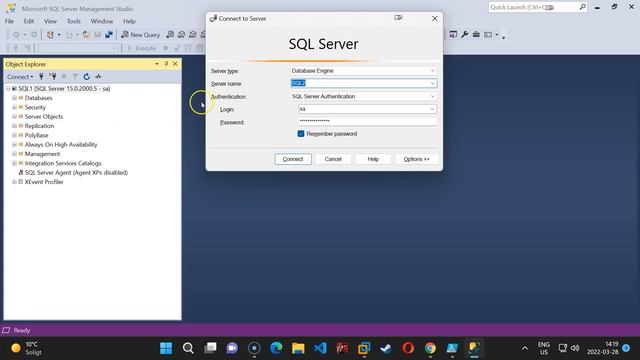This screenshot has height=360, width=640.
Task: Open the Windows Start menu
Action: [x=166, y=348]
